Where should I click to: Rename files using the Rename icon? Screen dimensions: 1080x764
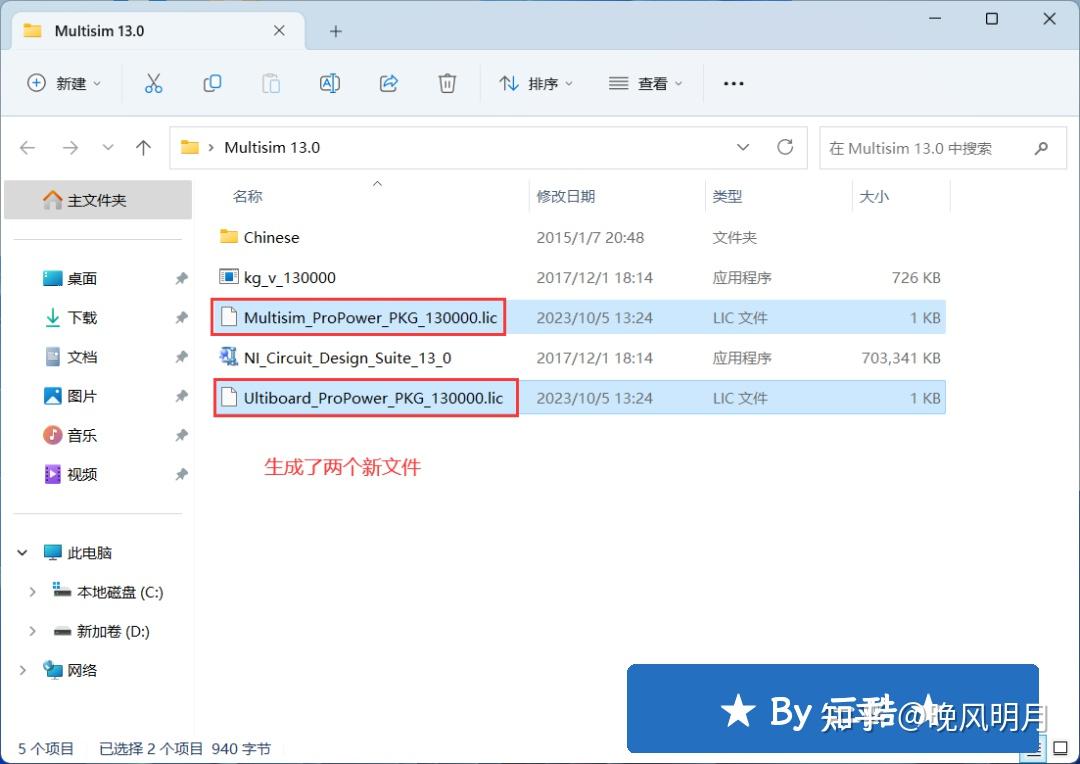pyautogui.click(x=330, y=83)
